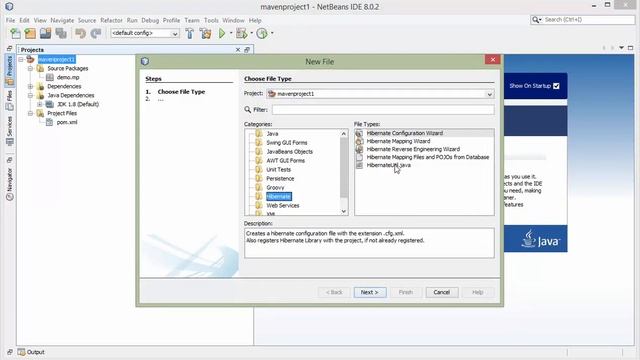Expand the Dependencies node
Screen dimensions: 640x360
(x=30, y=87)
